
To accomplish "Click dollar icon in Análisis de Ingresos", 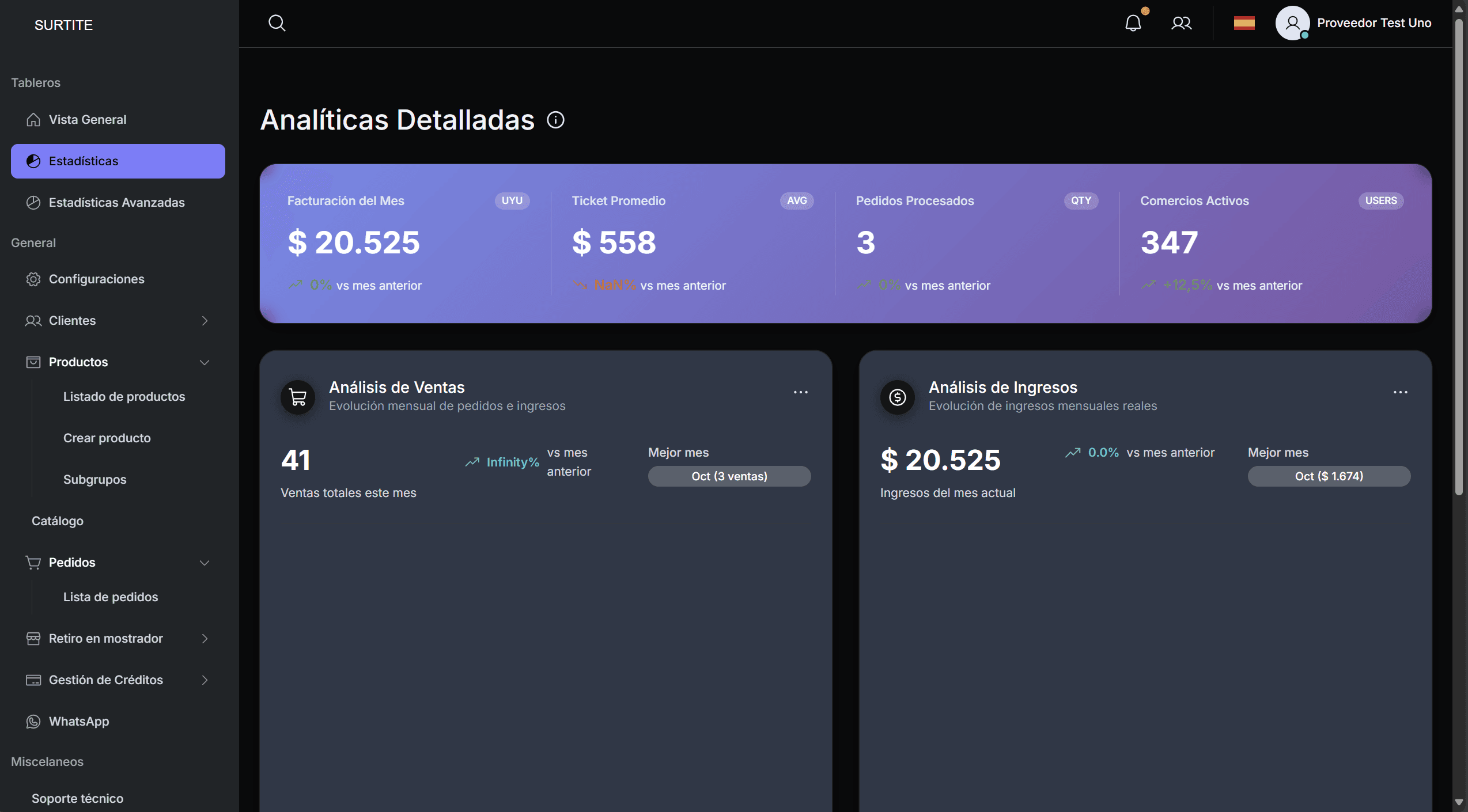I will [x=897, y=397].
